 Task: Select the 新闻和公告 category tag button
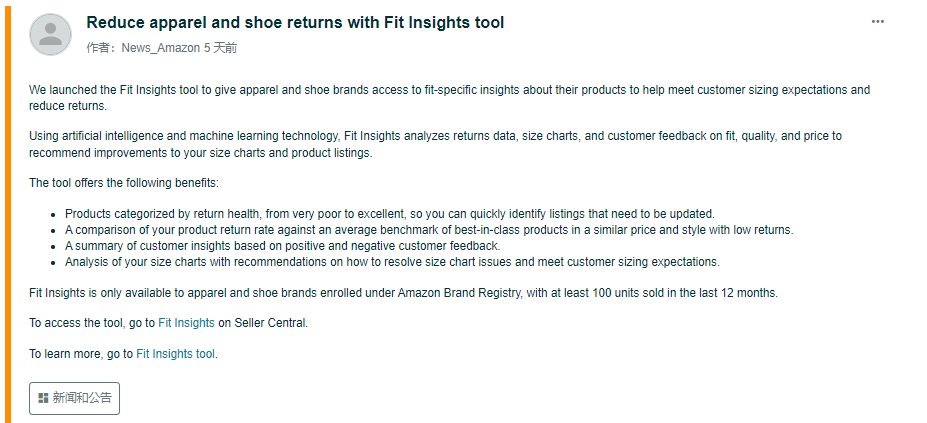pyautogui.click(x=74, y=398)
